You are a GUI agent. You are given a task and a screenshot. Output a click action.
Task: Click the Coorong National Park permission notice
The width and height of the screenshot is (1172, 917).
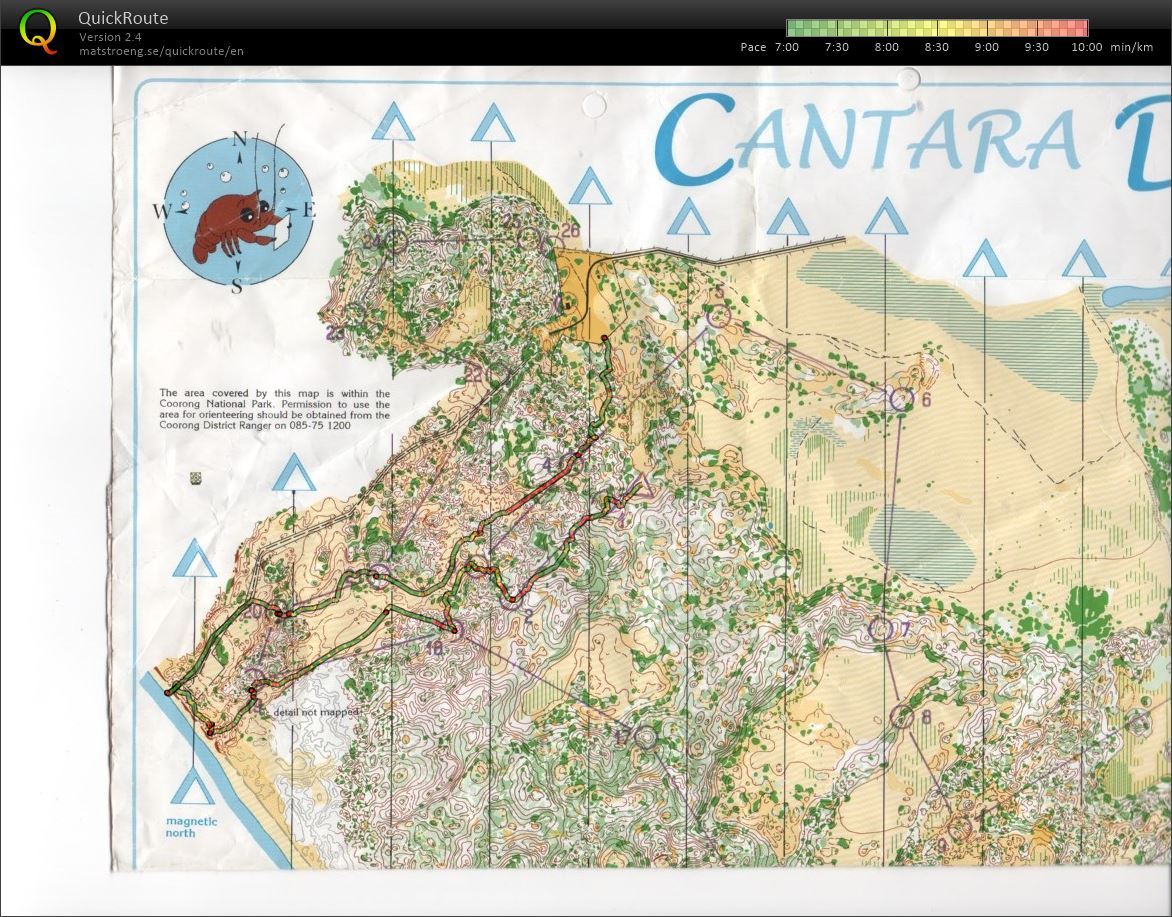click(274, 410)
